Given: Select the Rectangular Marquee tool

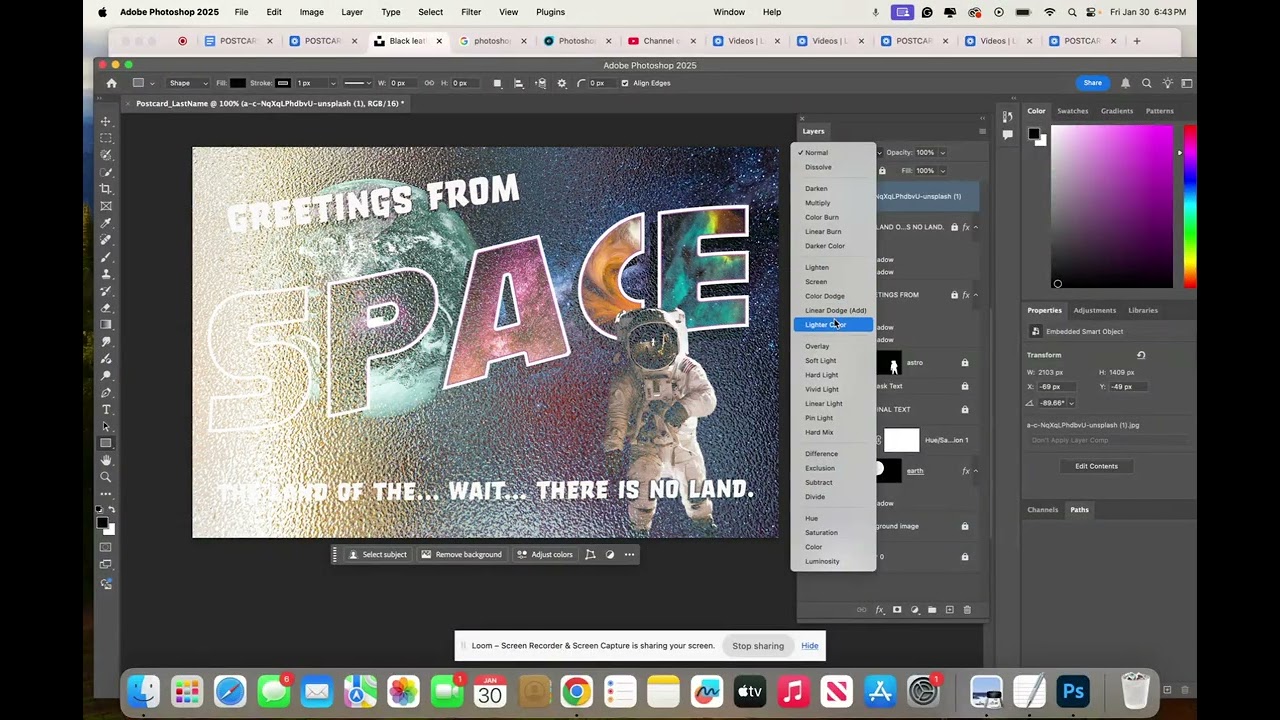Looking at the screenshot, I should pos(106,138).
